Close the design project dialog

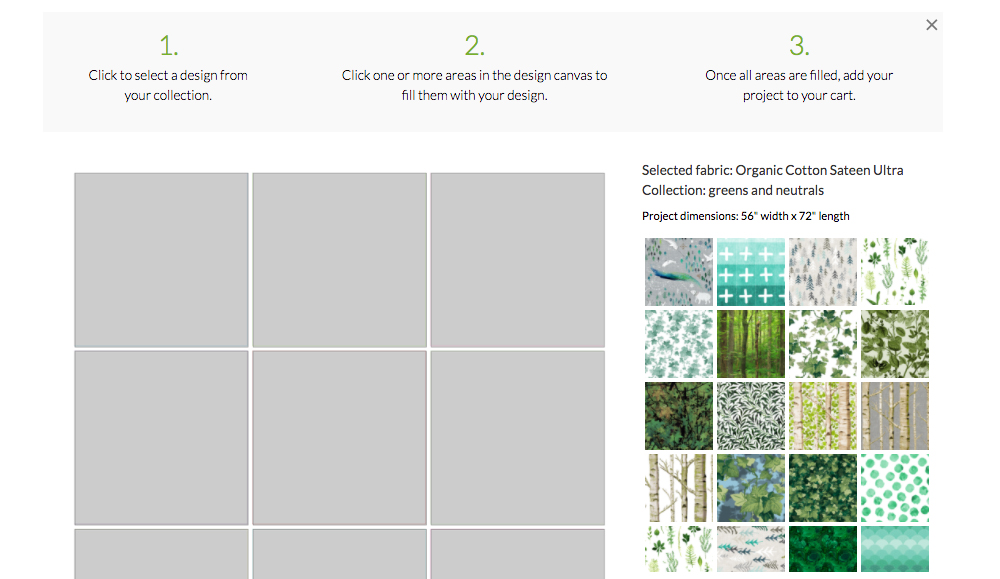(931, 24)
